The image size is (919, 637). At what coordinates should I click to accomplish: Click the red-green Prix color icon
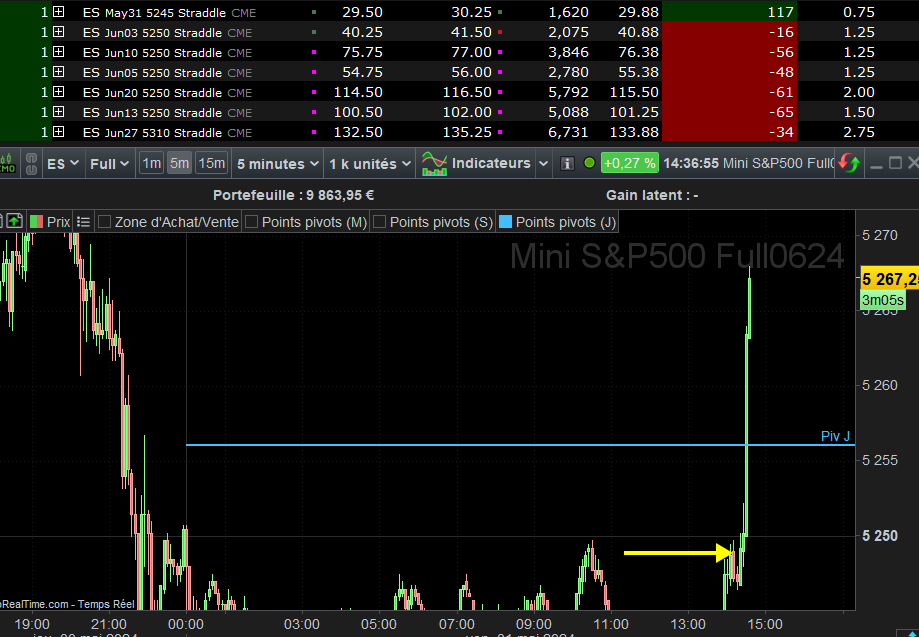pos(36,222)
